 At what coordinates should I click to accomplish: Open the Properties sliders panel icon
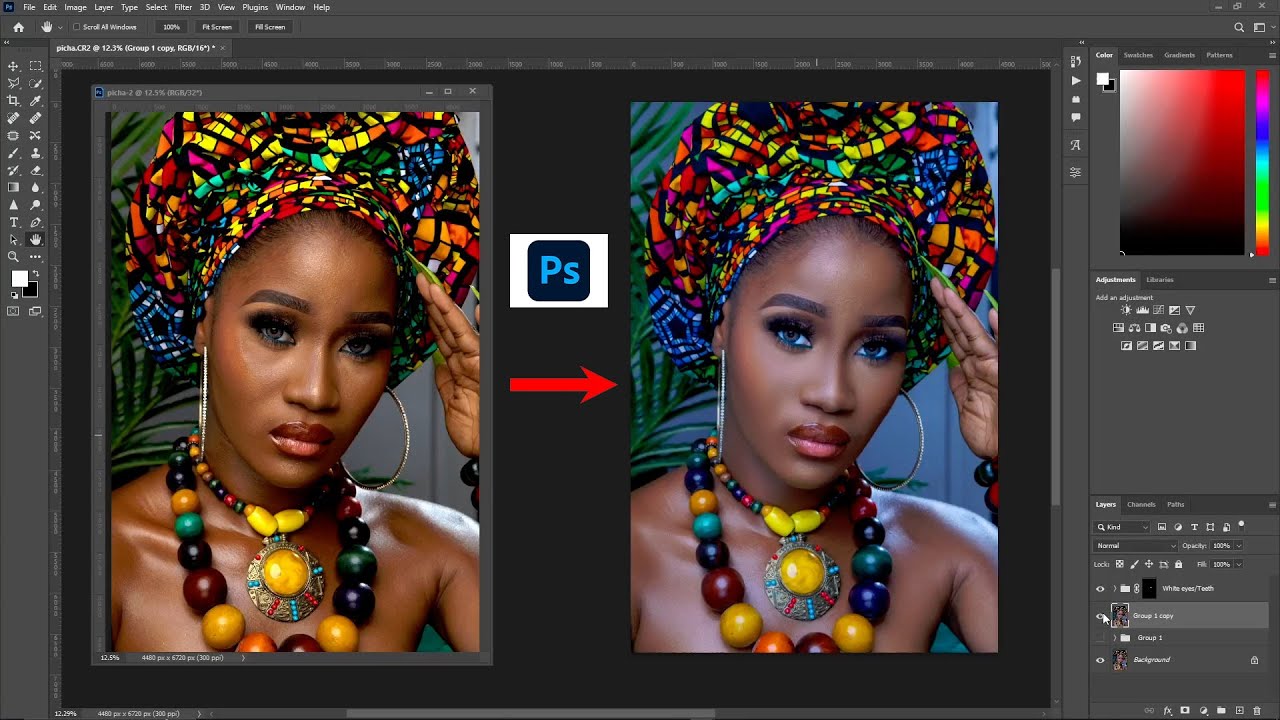pos(1076,172)
